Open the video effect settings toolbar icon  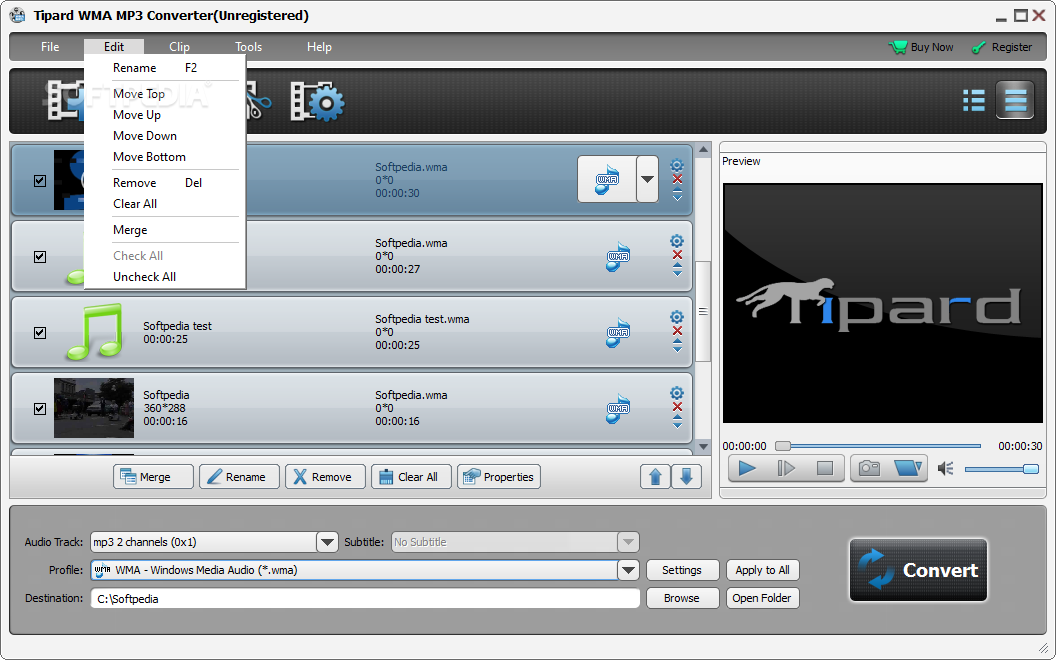pyautogui.click(x=317, y=102)
